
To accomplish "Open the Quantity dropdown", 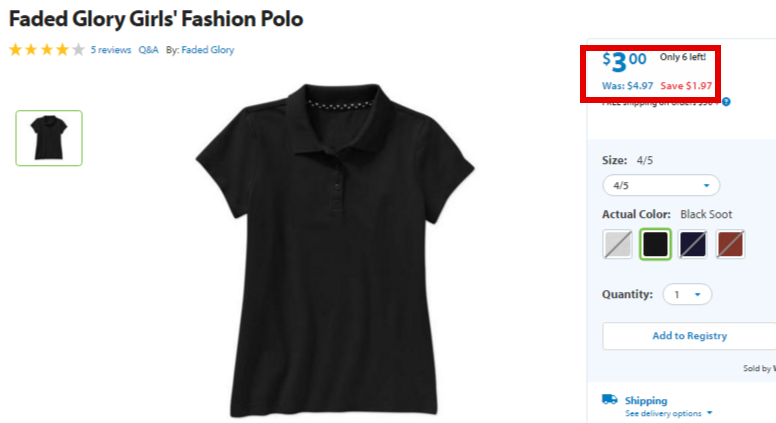I will (x=687, y=294).
